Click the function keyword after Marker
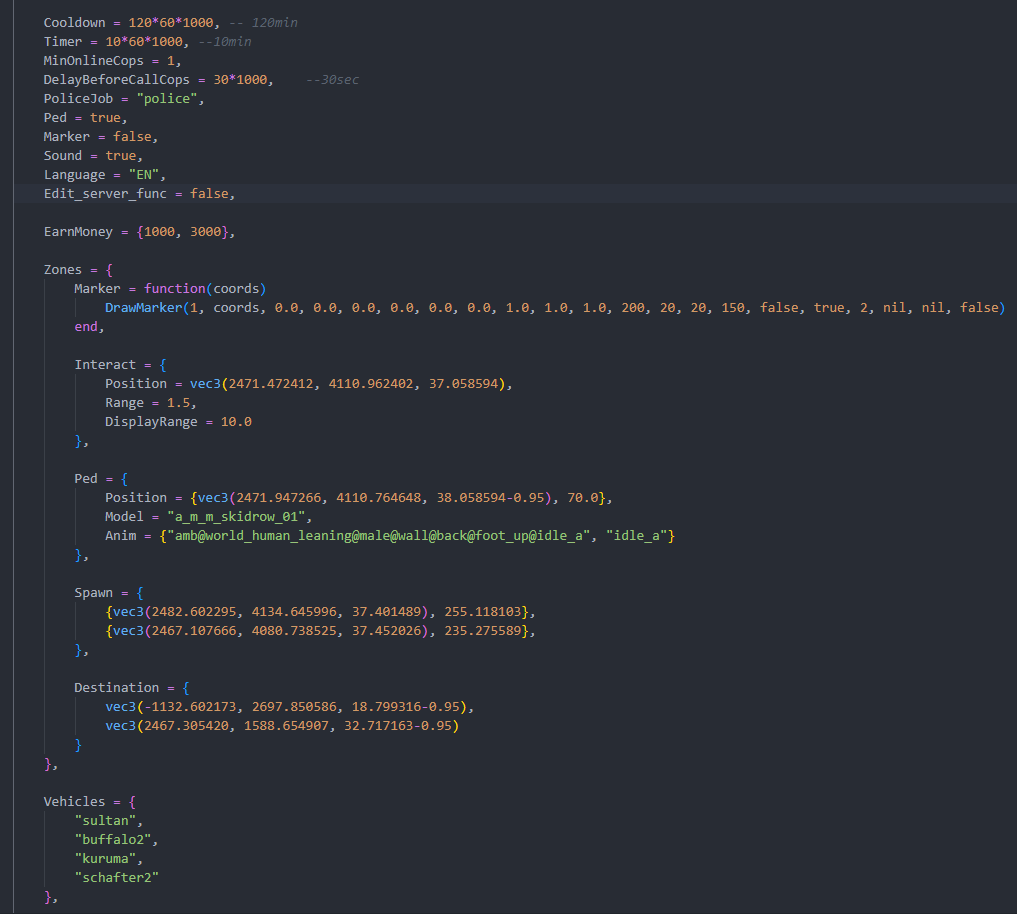This screenshot has height=914, width=1017. pyautogui.click(x=174, y=288)
